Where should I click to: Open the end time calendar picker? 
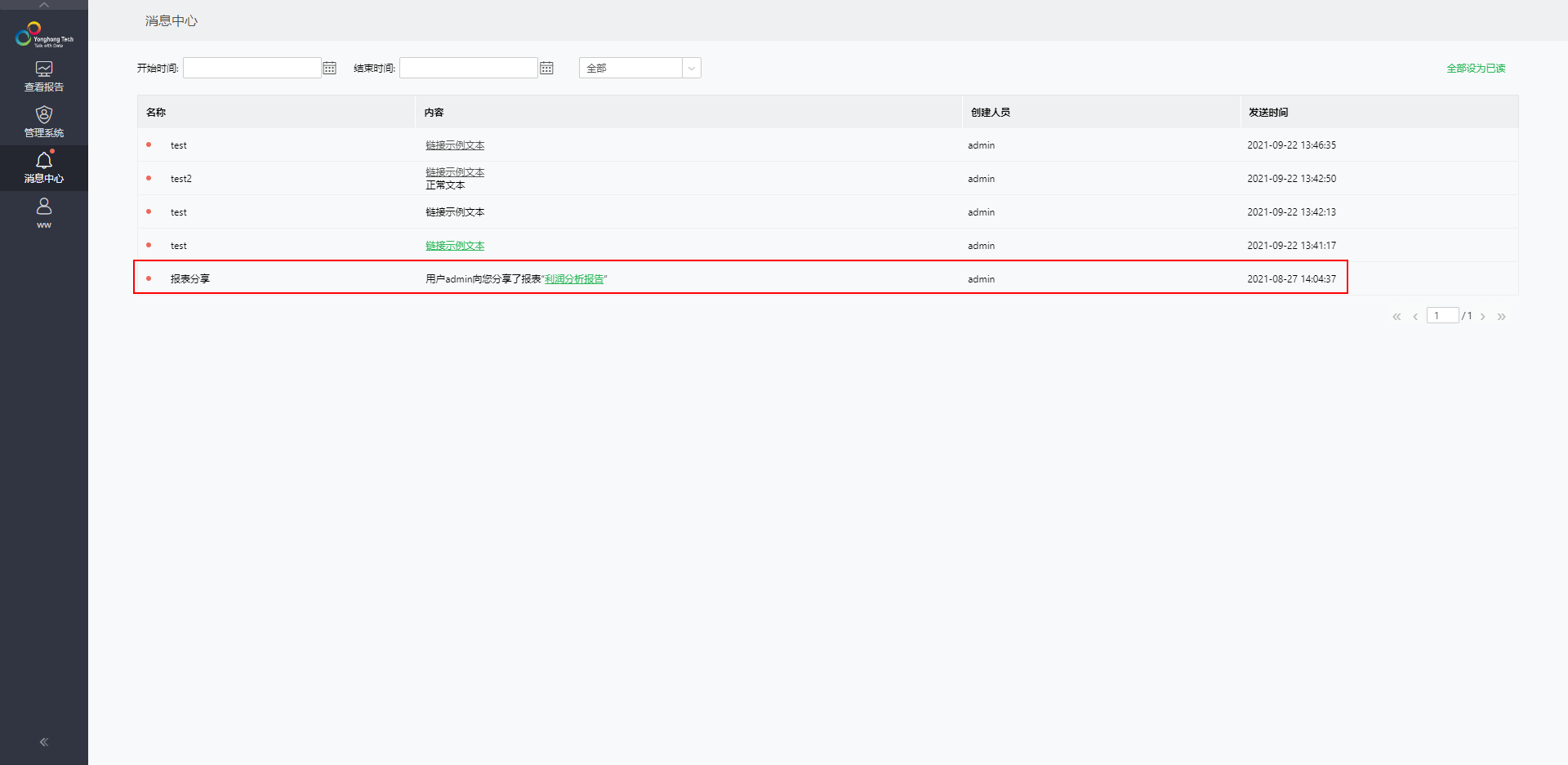pos(546,68)
